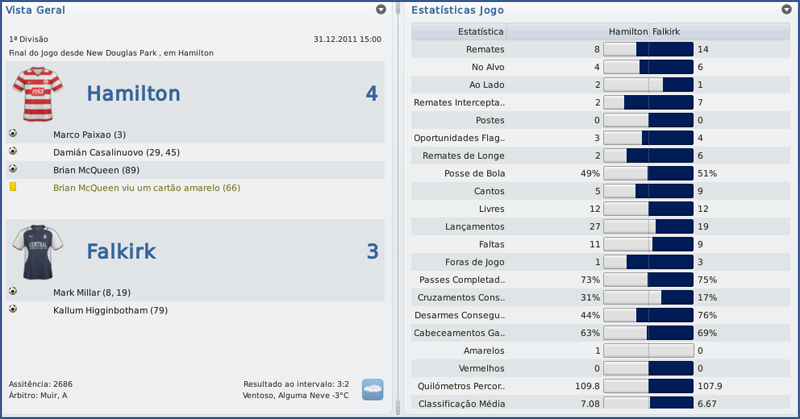The image size is (800, 419).
Task: Click the goal ball icon beside Kallum Higginbotham
Action: tap(13, 310)
